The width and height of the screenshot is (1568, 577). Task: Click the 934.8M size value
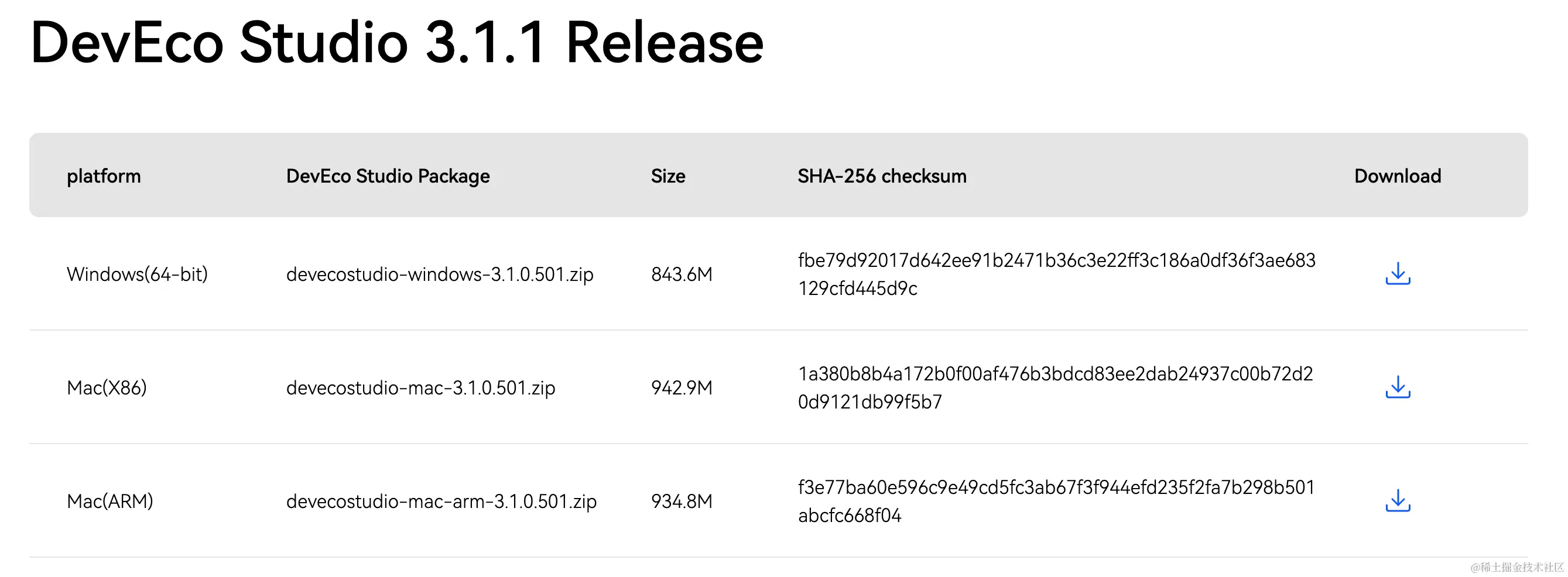tap(681, 502)
